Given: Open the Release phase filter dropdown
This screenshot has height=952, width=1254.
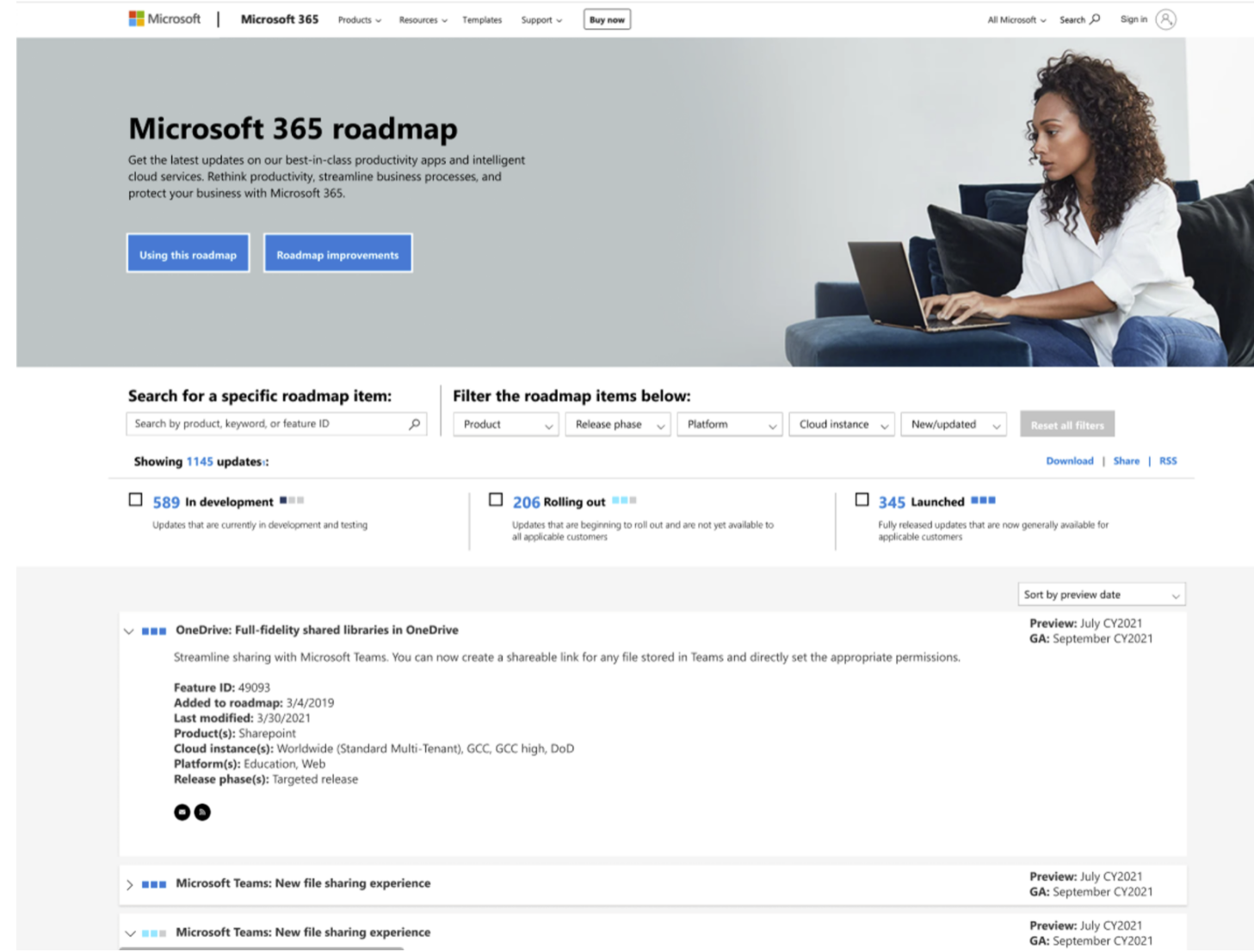Looking at the screenshot, I should [x=618, y=424].
